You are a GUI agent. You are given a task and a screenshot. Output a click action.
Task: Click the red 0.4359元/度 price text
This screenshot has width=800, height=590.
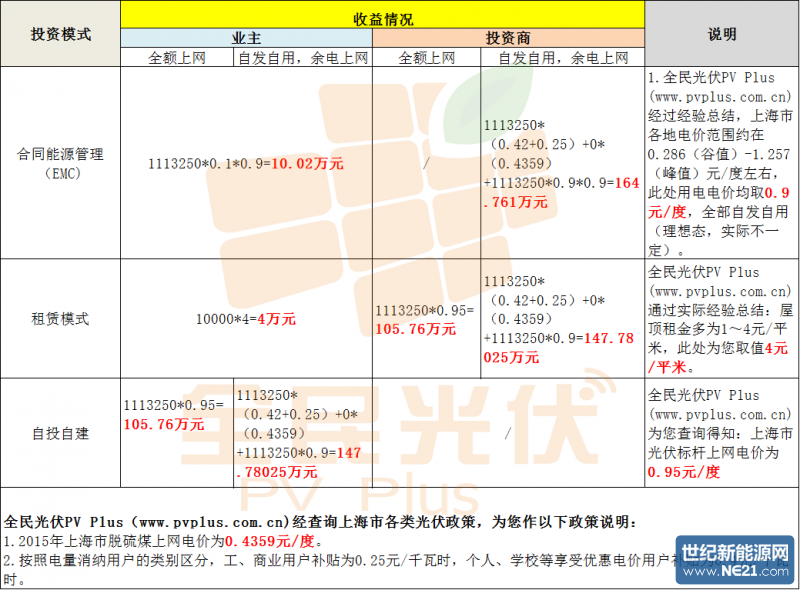270,541
